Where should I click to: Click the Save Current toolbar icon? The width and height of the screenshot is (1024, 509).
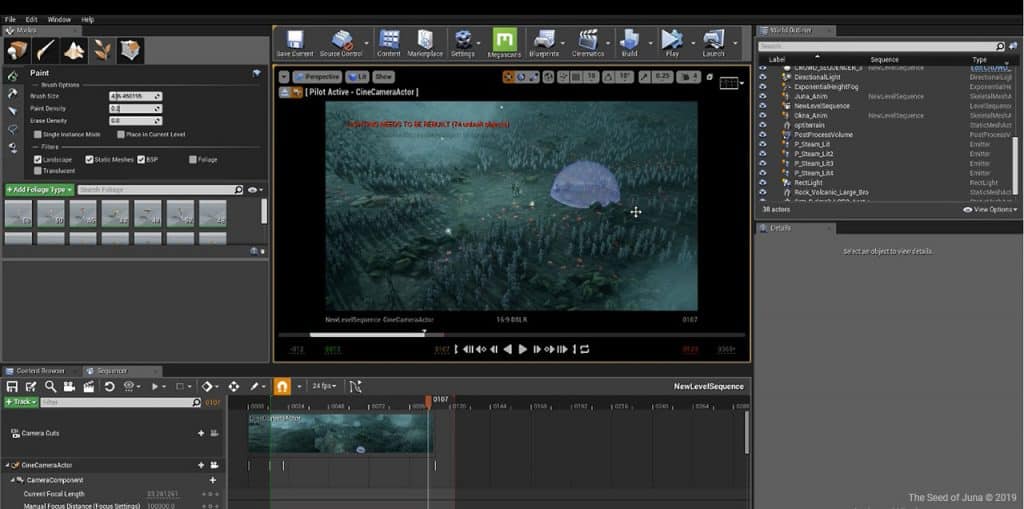[295, 43]
